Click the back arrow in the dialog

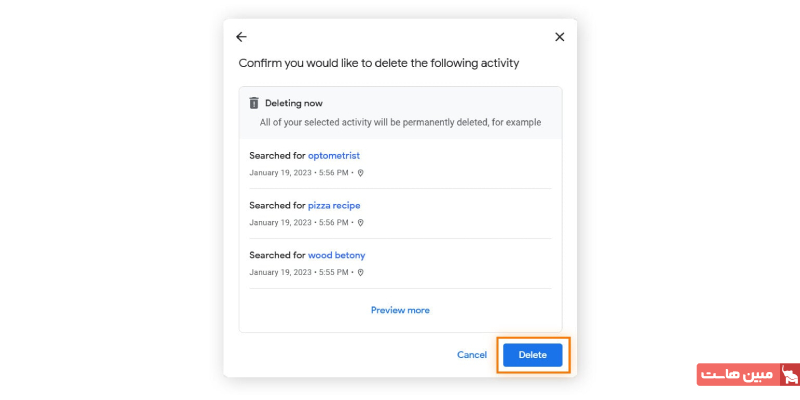(x=241, y=37)
